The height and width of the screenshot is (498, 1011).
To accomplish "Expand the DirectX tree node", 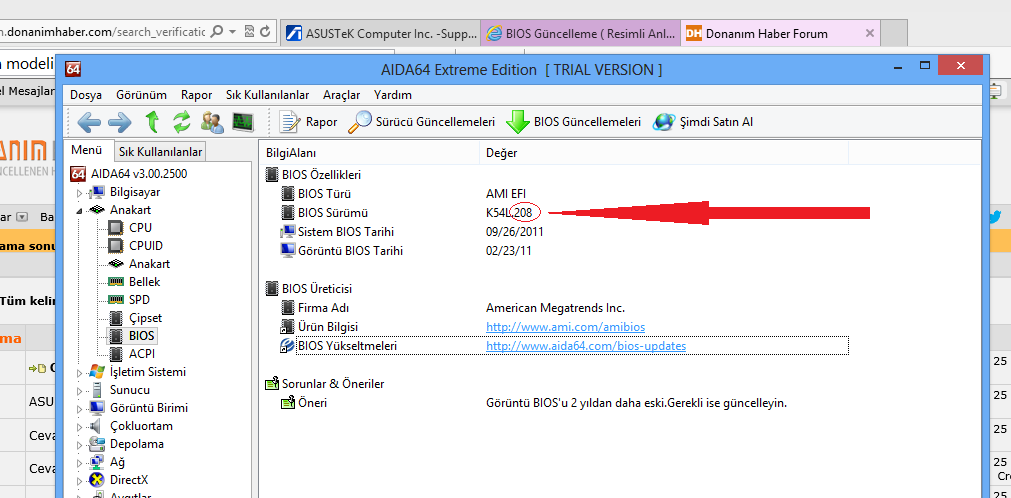I will (79, 481).
